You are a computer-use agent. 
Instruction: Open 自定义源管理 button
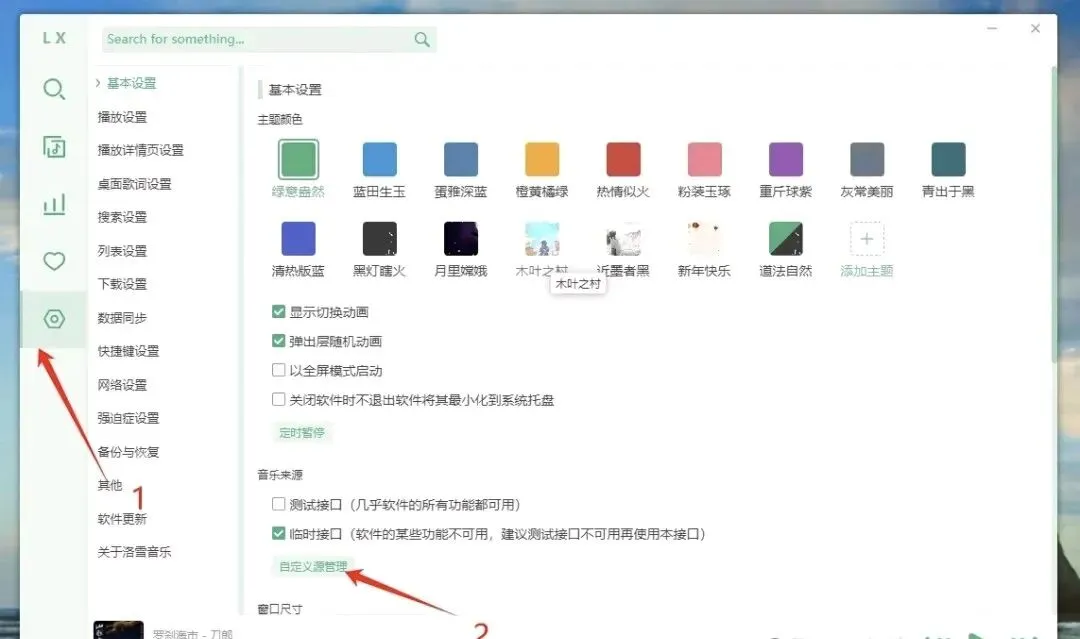(313, 566)
